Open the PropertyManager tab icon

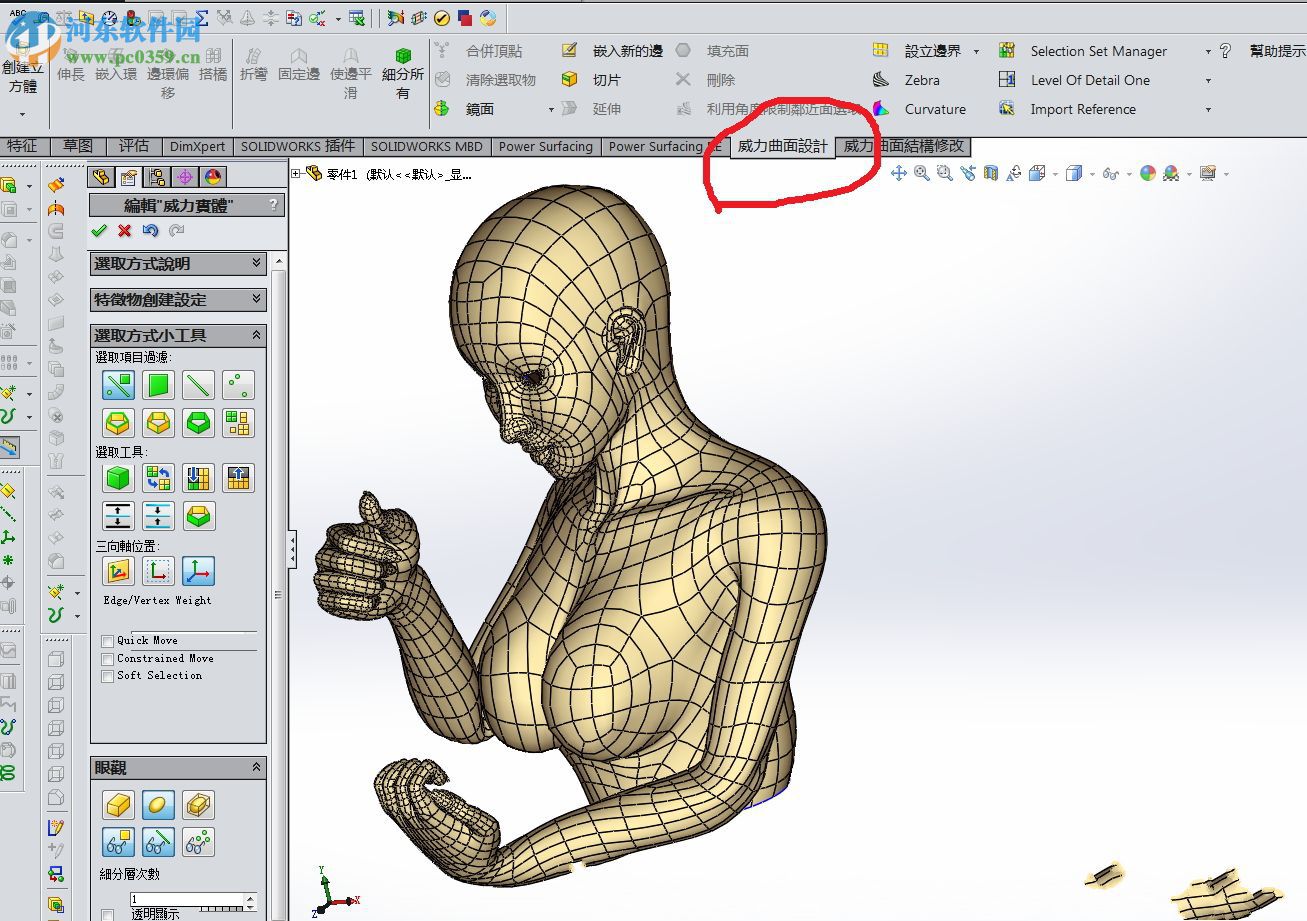pyautogui.click(x=129, y=177)
